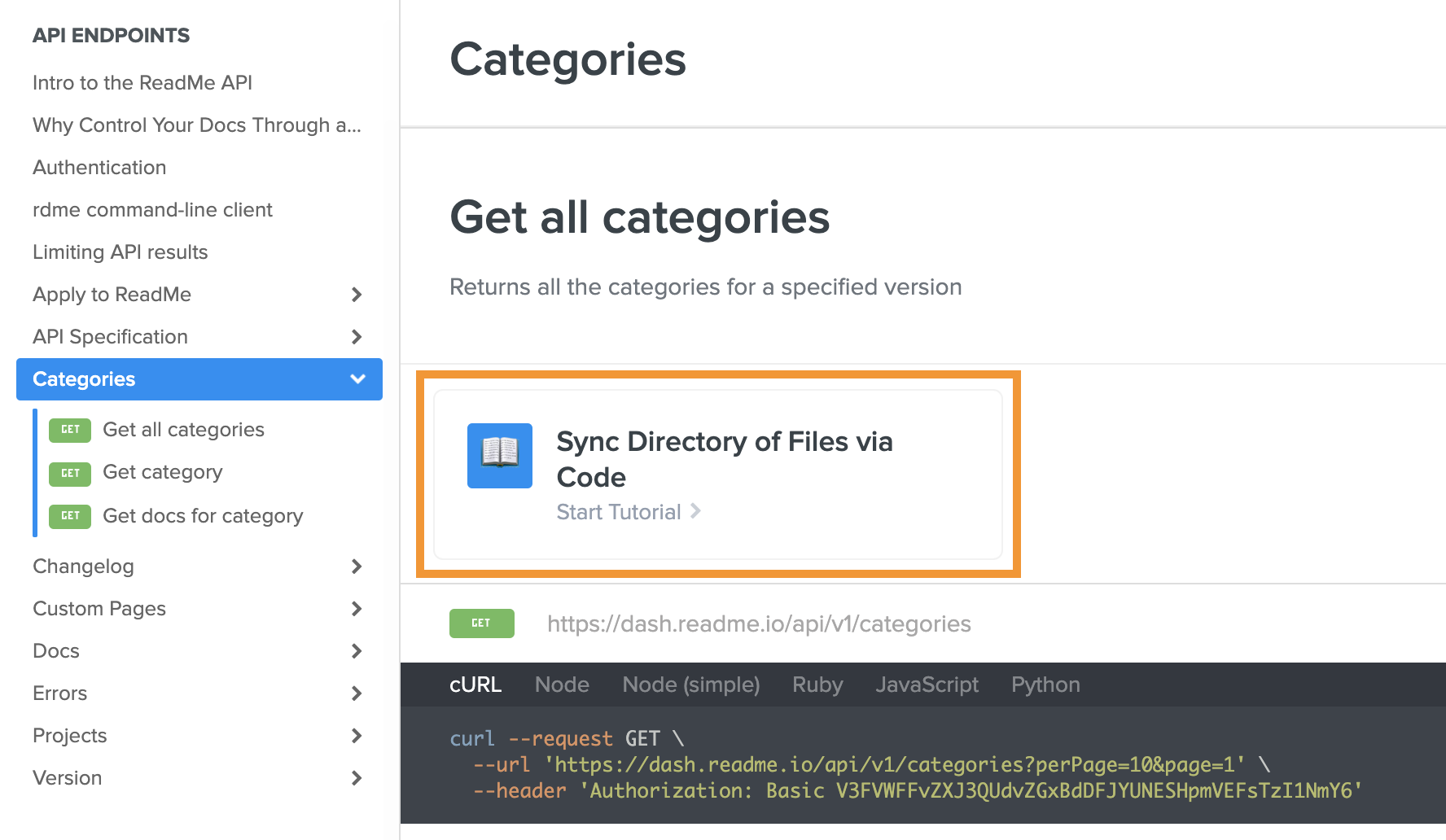Click the Start Tutorial link
This screenshot has width=1446, height=840.
tap(619, 512)
